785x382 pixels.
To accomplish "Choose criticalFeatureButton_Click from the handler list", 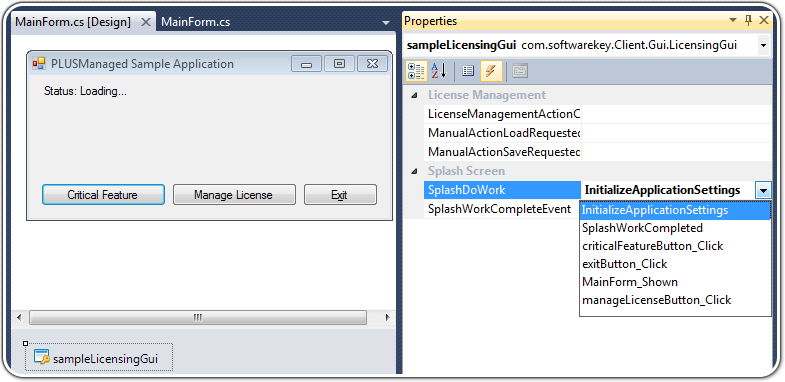I will pos(675,246).
